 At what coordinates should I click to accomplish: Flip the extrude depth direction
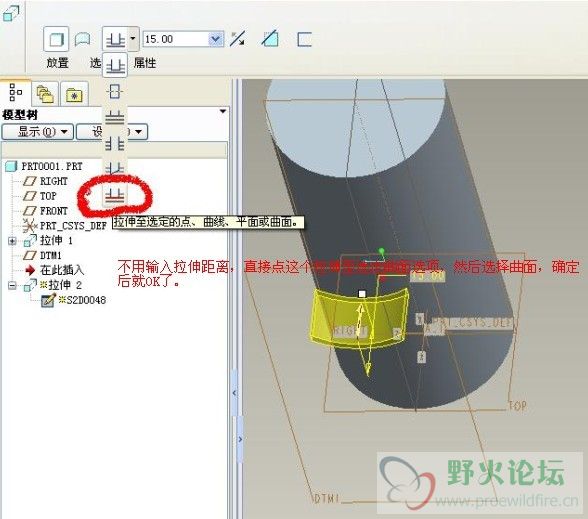[238, 39]
